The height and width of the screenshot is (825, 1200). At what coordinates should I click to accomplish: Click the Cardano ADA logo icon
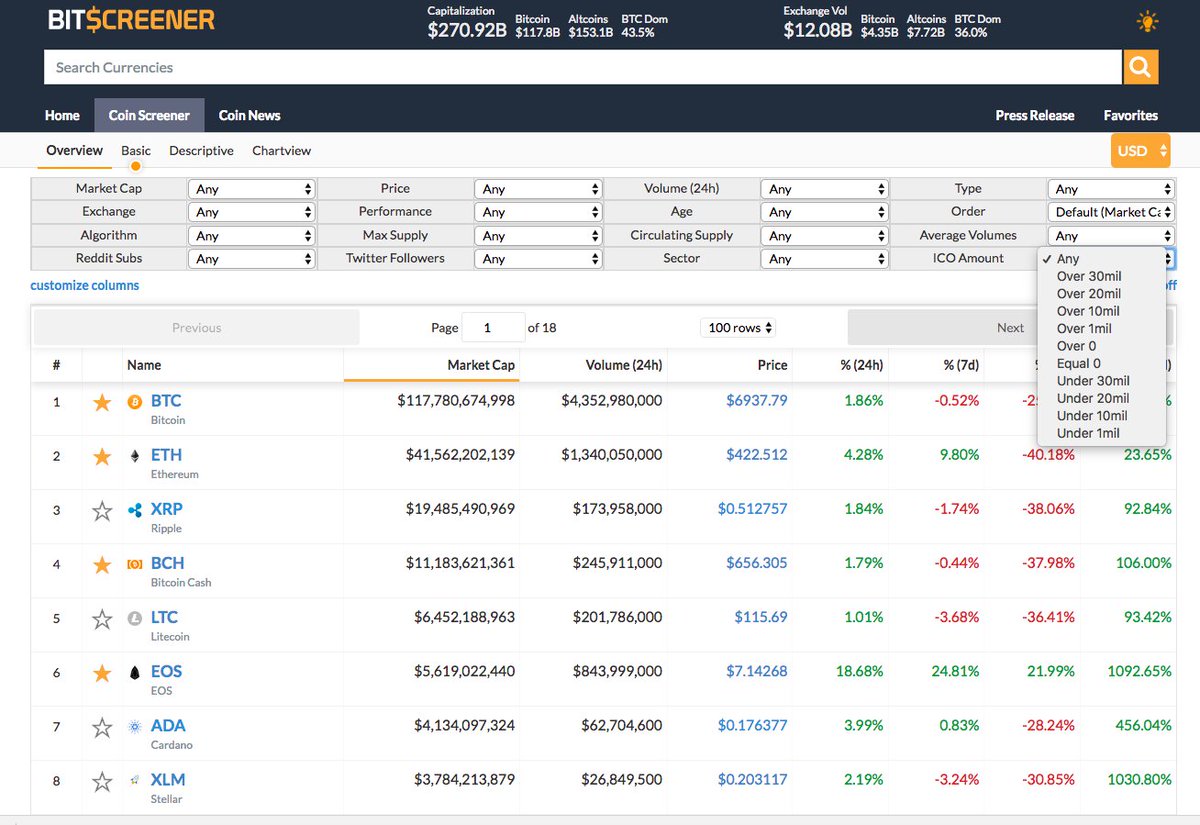pos(135,726)
